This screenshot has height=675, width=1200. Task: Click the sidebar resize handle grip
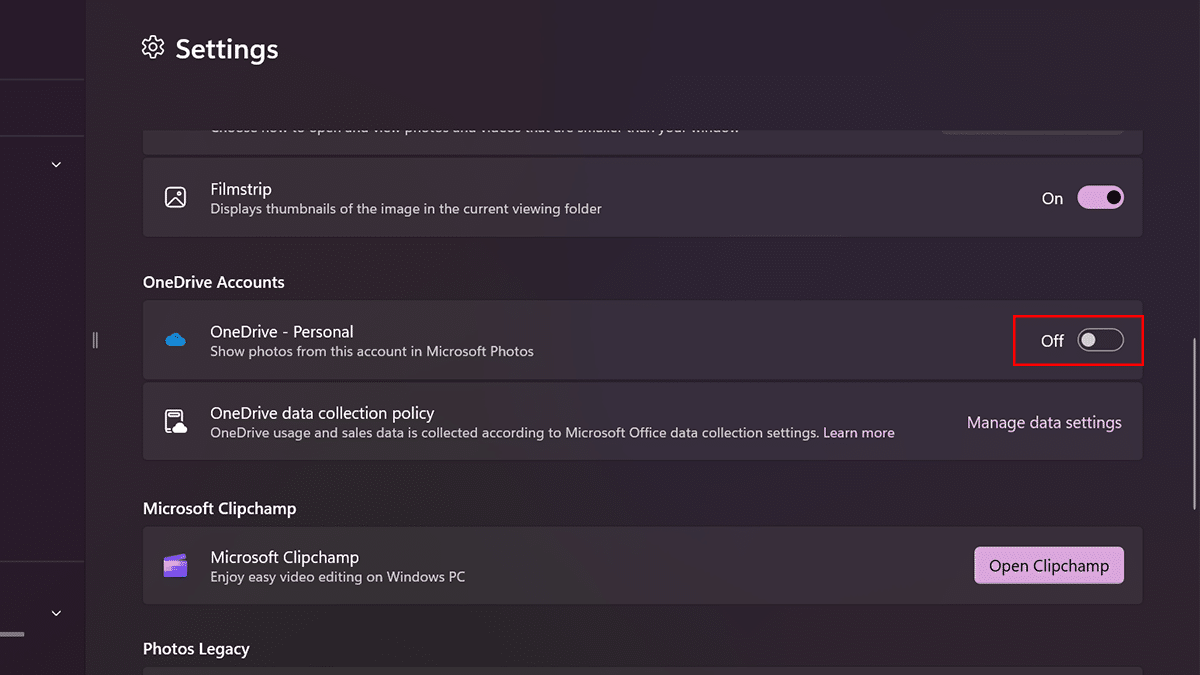pos(95,340)
